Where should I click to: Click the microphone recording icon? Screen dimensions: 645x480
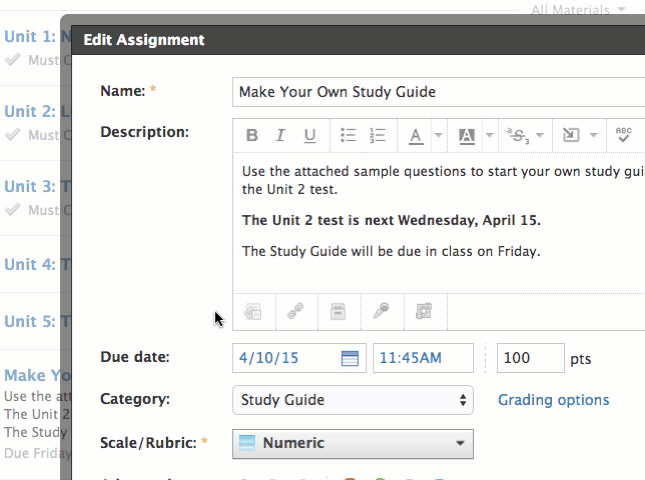coord(381,312)
